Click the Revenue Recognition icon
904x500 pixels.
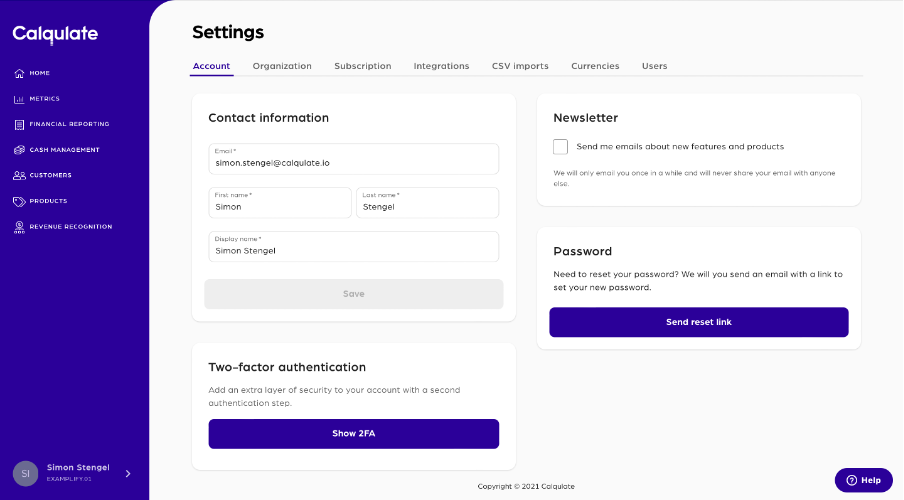(x=19, y=227)
